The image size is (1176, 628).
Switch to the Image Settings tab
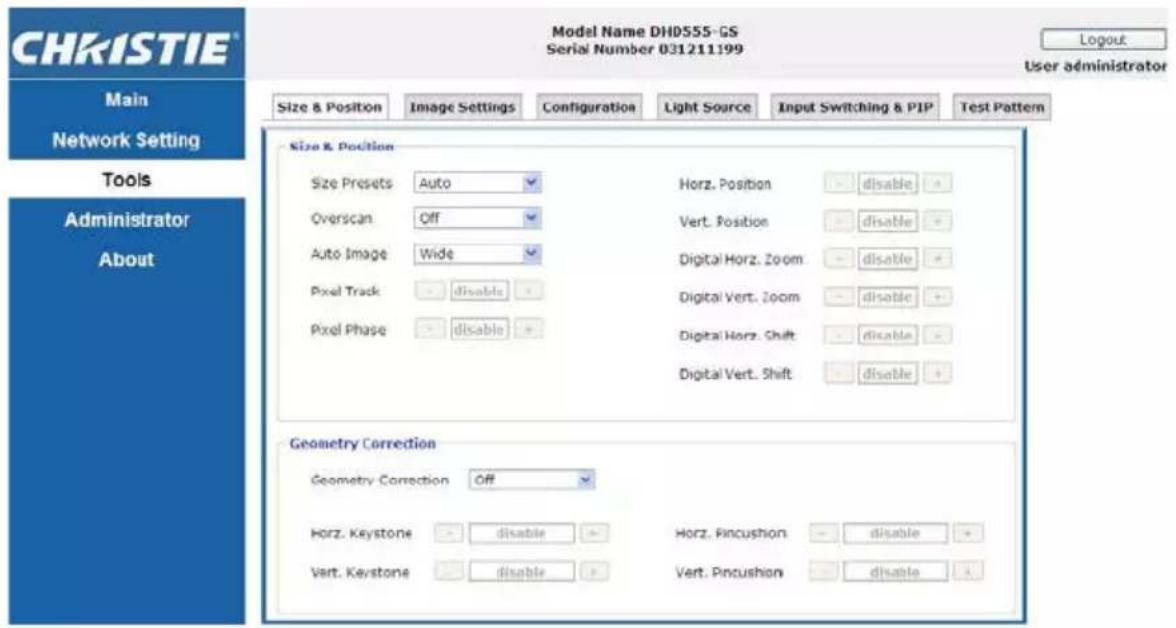click(462, 107)
